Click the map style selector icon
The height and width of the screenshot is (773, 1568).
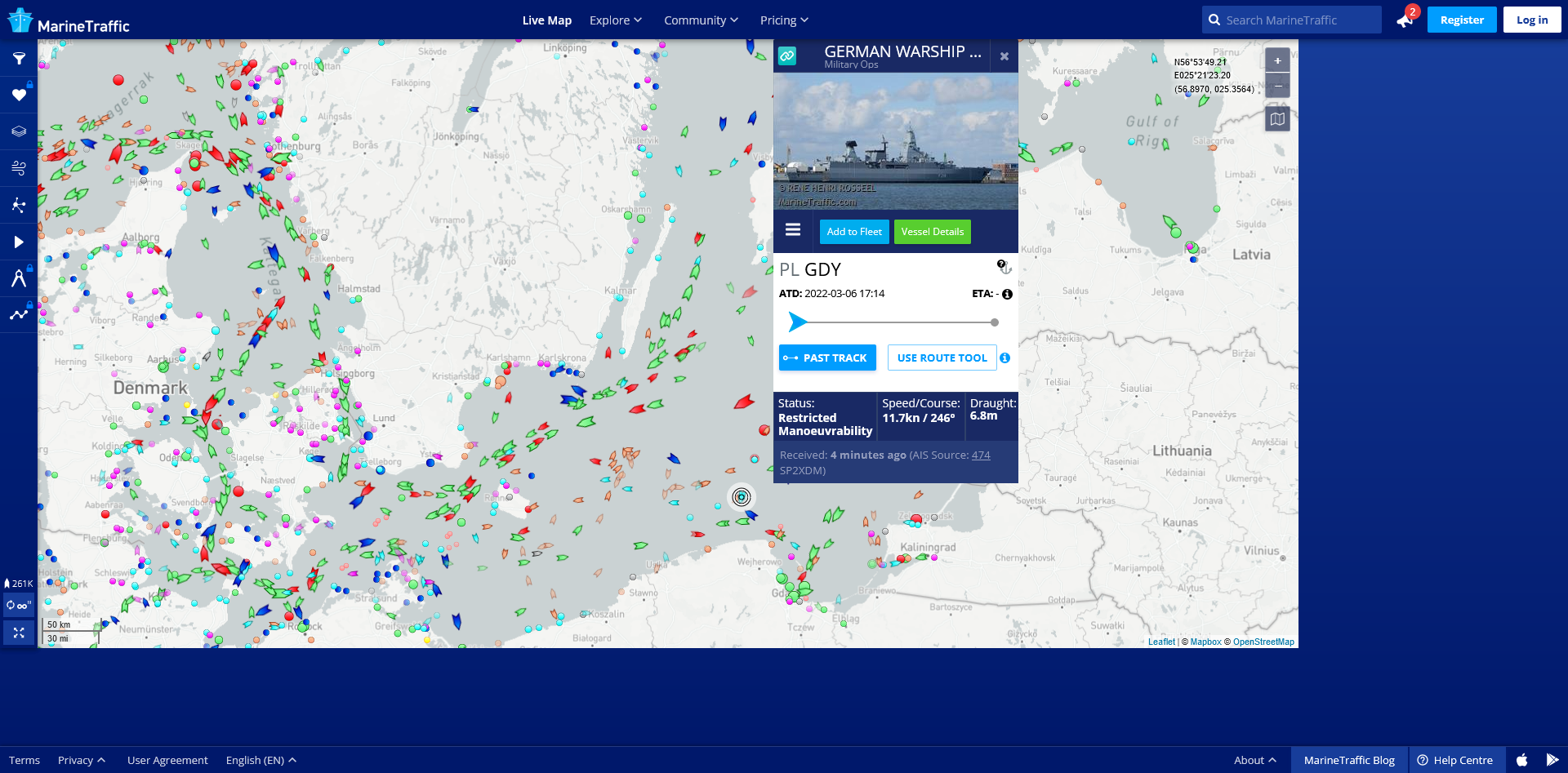pyautogui.click(x=1277, y=119)
